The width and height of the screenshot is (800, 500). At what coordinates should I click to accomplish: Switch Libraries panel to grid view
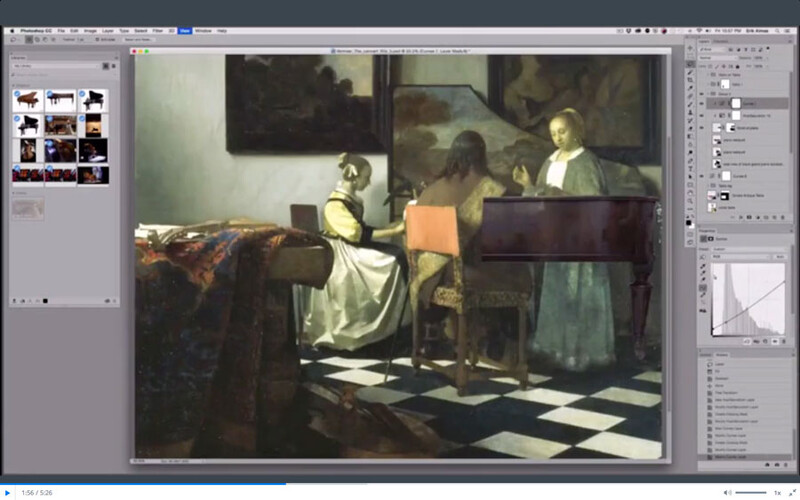click(x=106, y=66)
